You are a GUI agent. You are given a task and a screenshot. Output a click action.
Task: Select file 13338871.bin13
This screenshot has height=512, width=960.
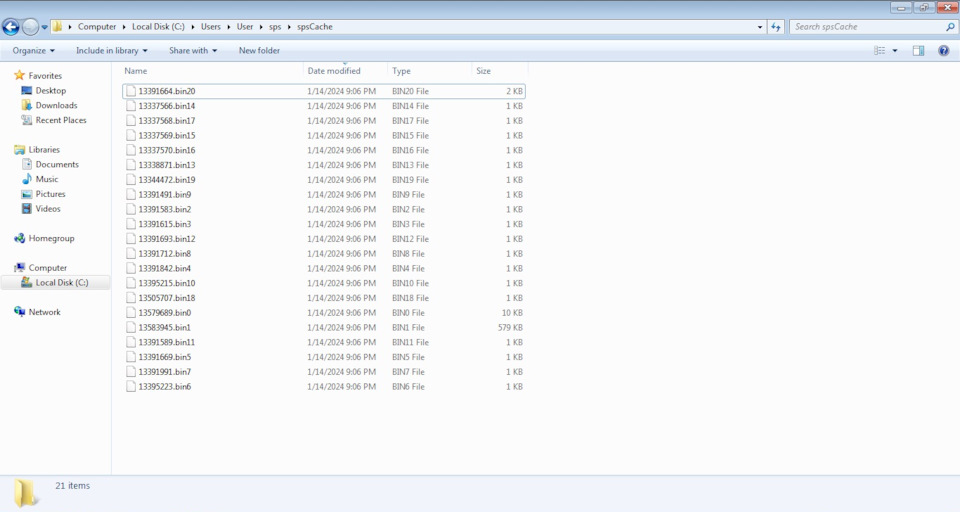(324, 165)
